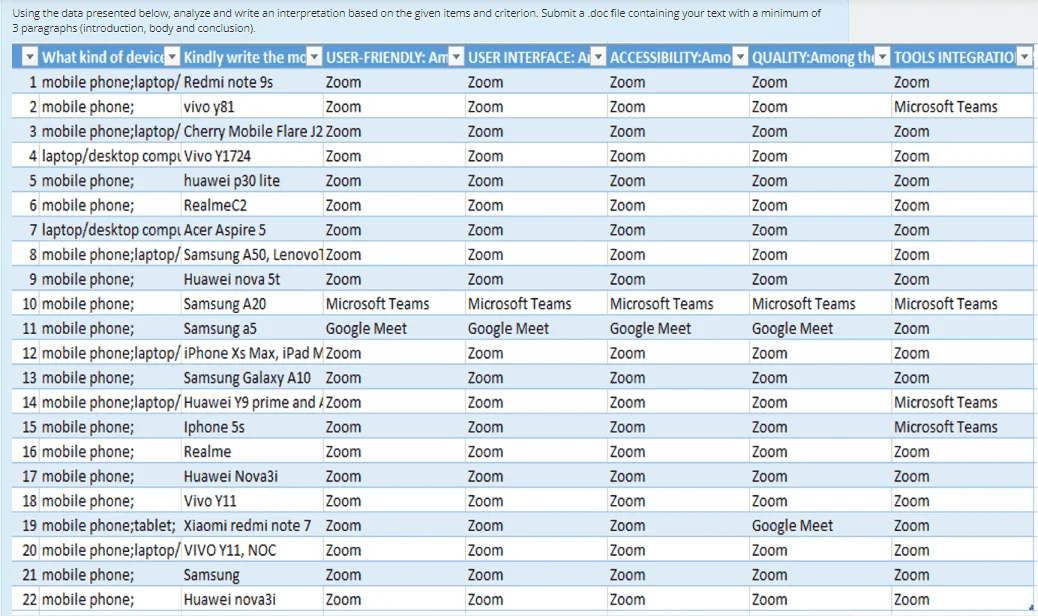Click 'Zoom' in row 8 USER INTERFACE column
Screen dimensions: 1038x616
pos(485,255)
